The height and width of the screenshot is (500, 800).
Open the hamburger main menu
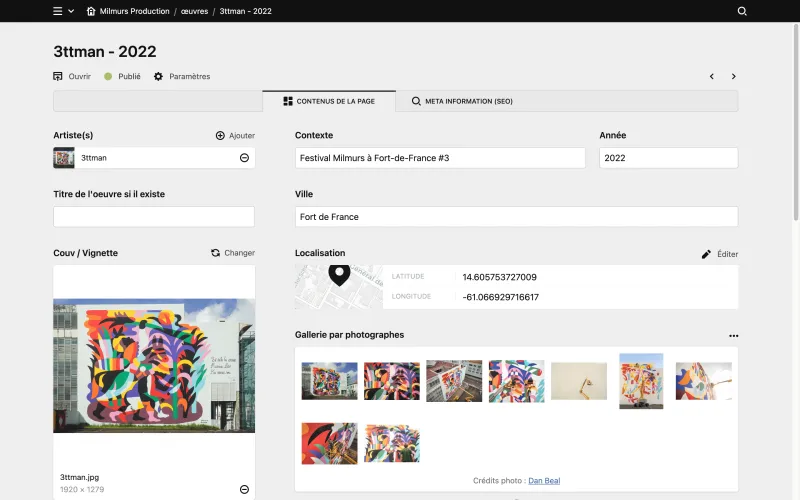pyautogui.click(x=58, y=11)
